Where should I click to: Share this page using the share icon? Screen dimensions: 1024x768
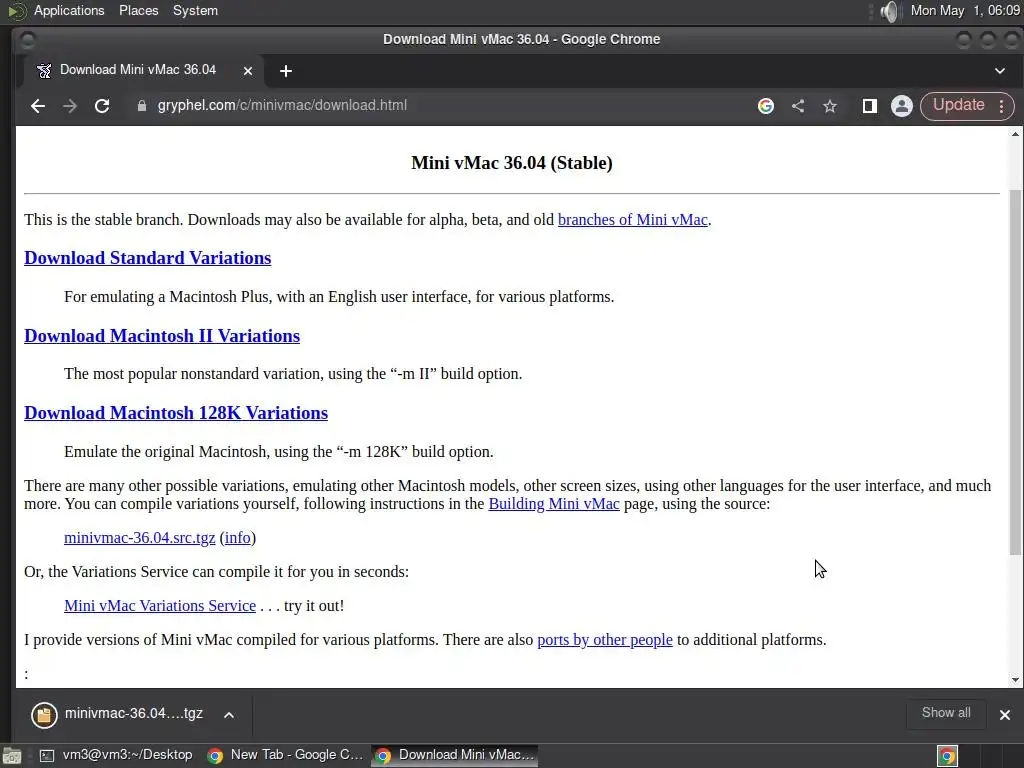point(798,106)
